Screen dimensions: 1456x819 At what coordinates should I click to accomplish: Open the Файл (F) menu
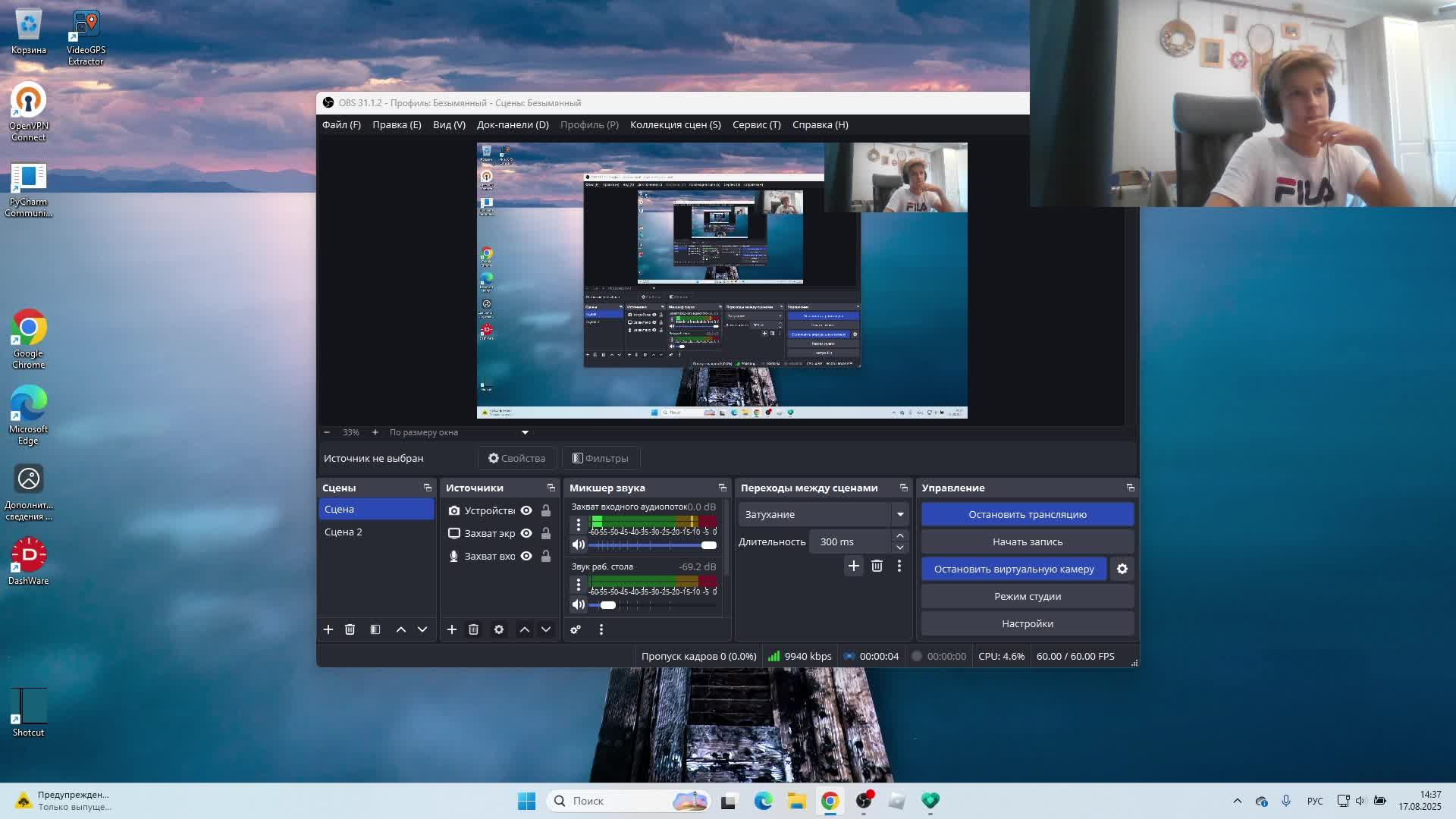[341, 124]
